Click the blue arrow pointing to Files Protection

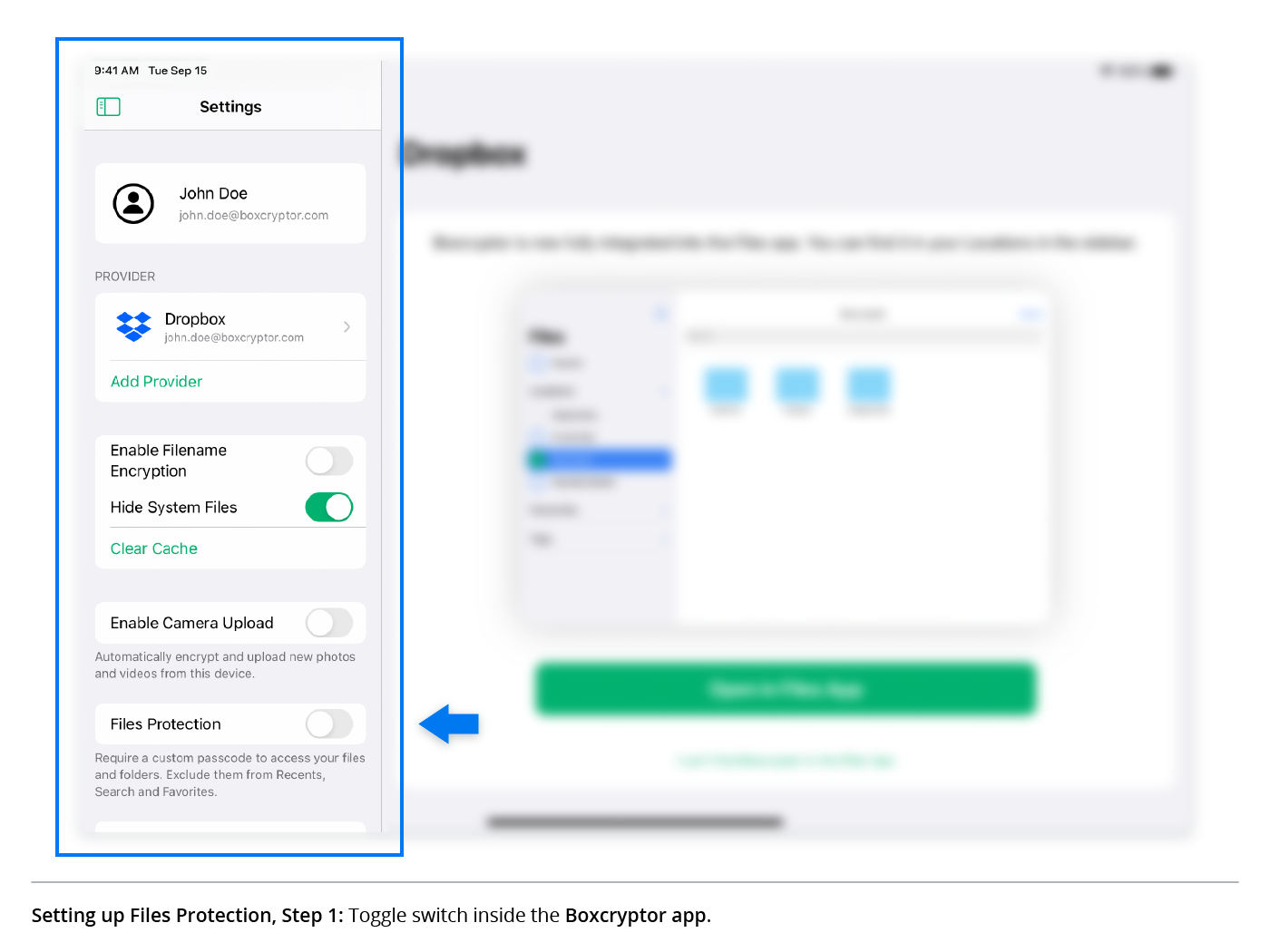(x=449, y=724)
